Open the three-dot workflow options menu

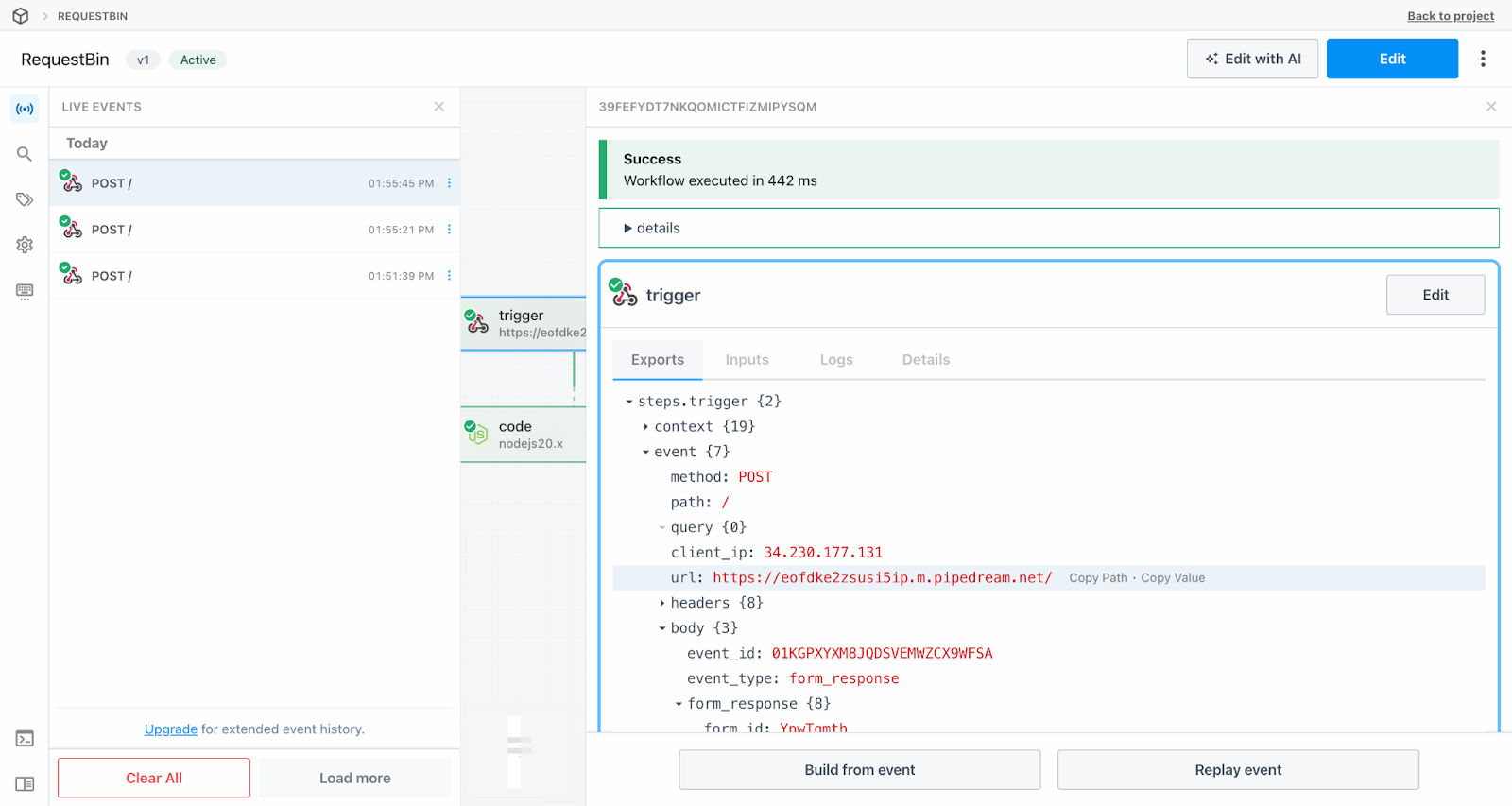[1483, 59]
